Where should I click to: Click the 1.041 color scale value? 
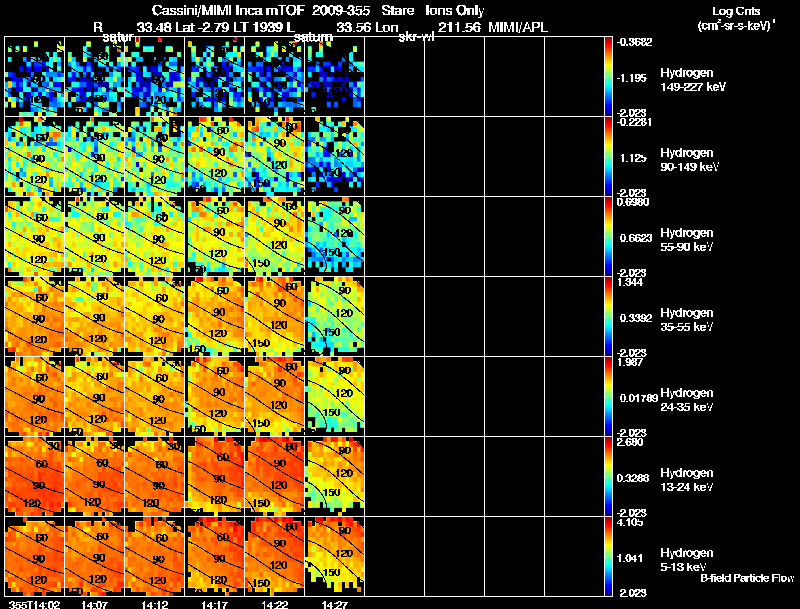pos(631,558)
